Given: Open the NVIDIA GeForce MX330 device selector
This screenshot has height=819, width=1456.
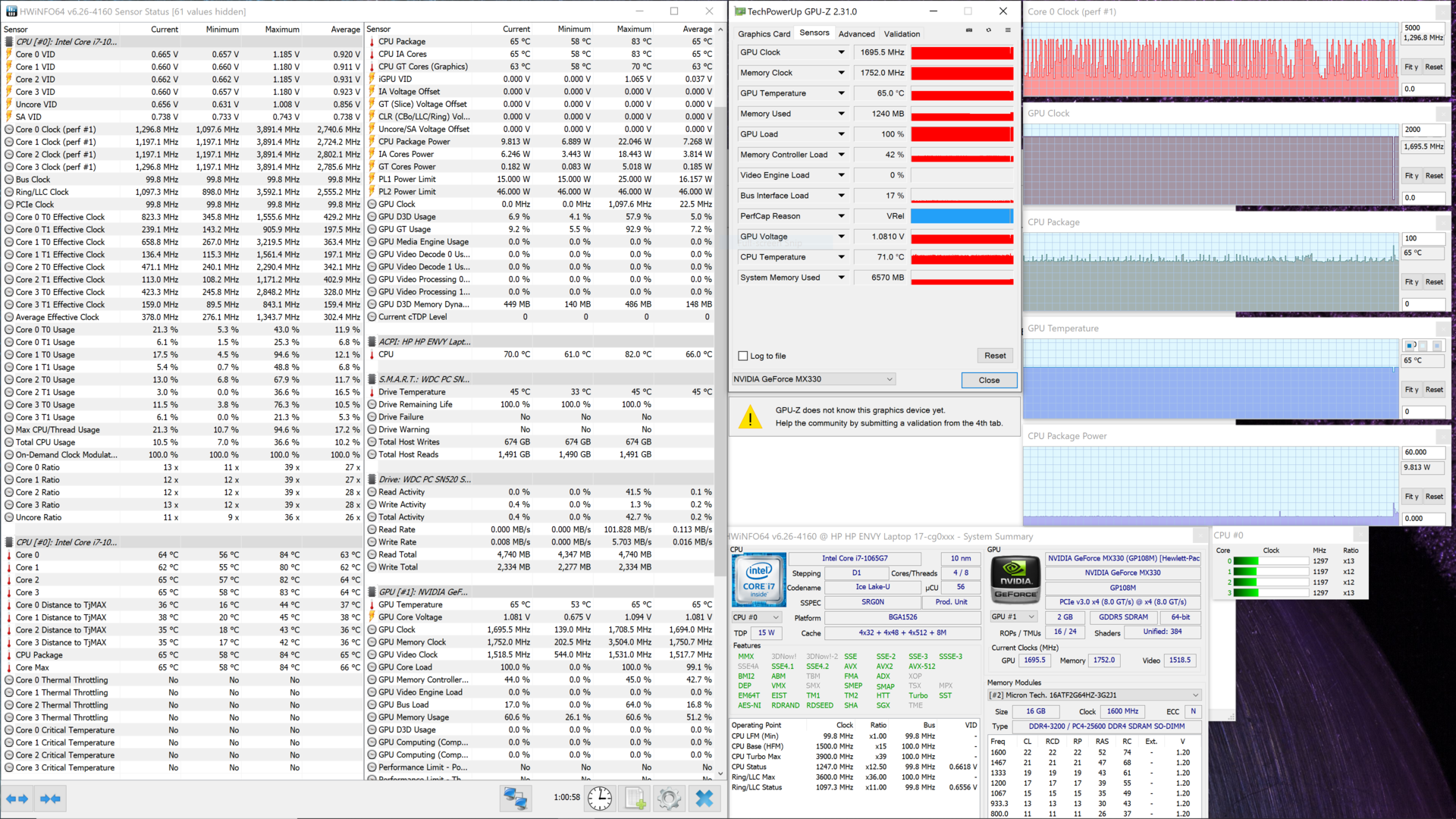Looking at the screenshot, I should (x=814, y=379).
